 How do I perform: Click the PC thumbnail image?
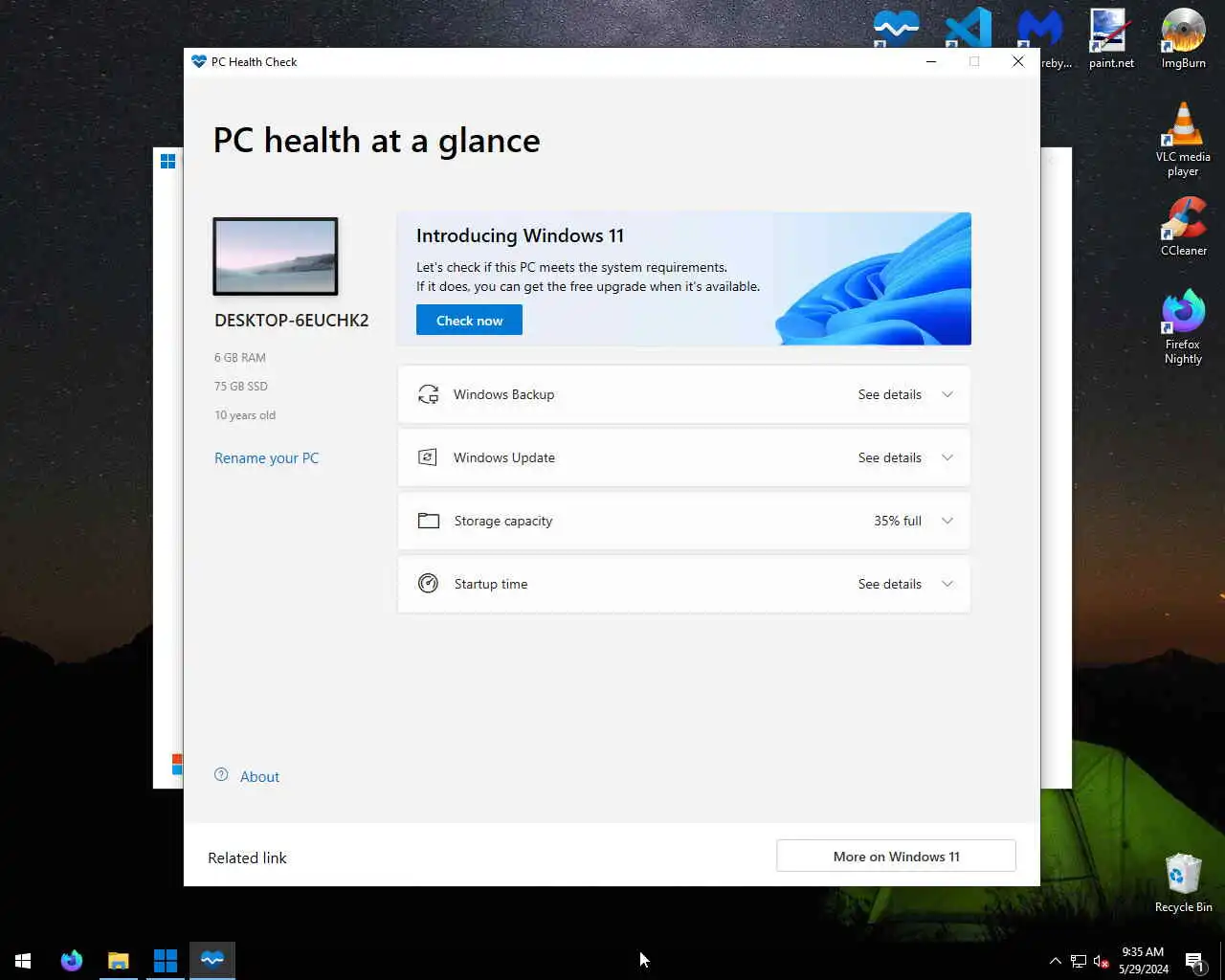276,256
